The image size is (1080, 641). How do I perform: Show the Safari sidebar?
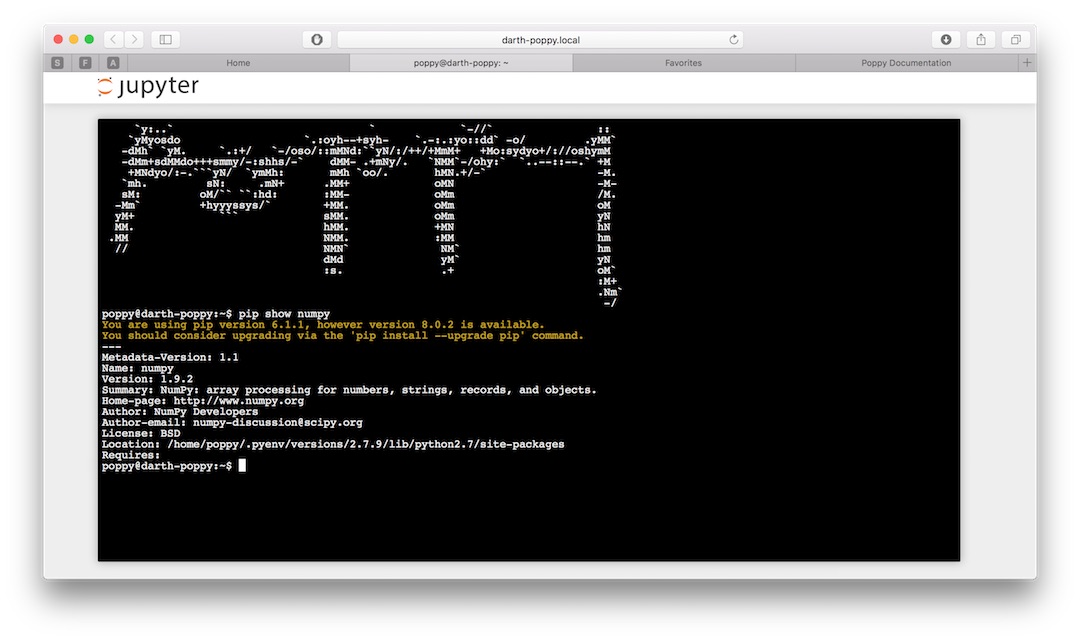pos(165,39)
